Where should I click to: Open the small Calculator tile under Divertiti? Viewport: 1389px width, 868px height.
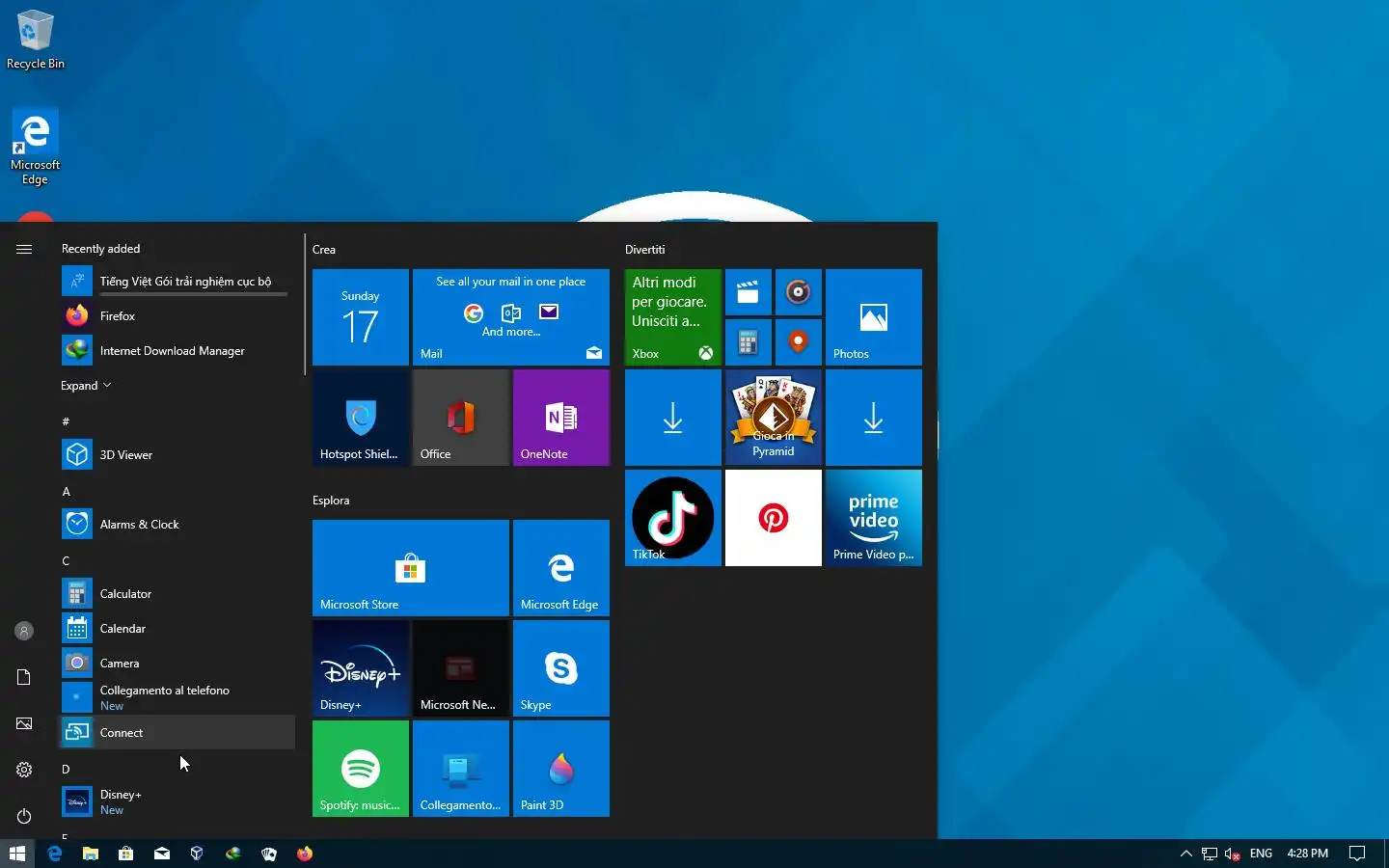(x=749, y=342)
